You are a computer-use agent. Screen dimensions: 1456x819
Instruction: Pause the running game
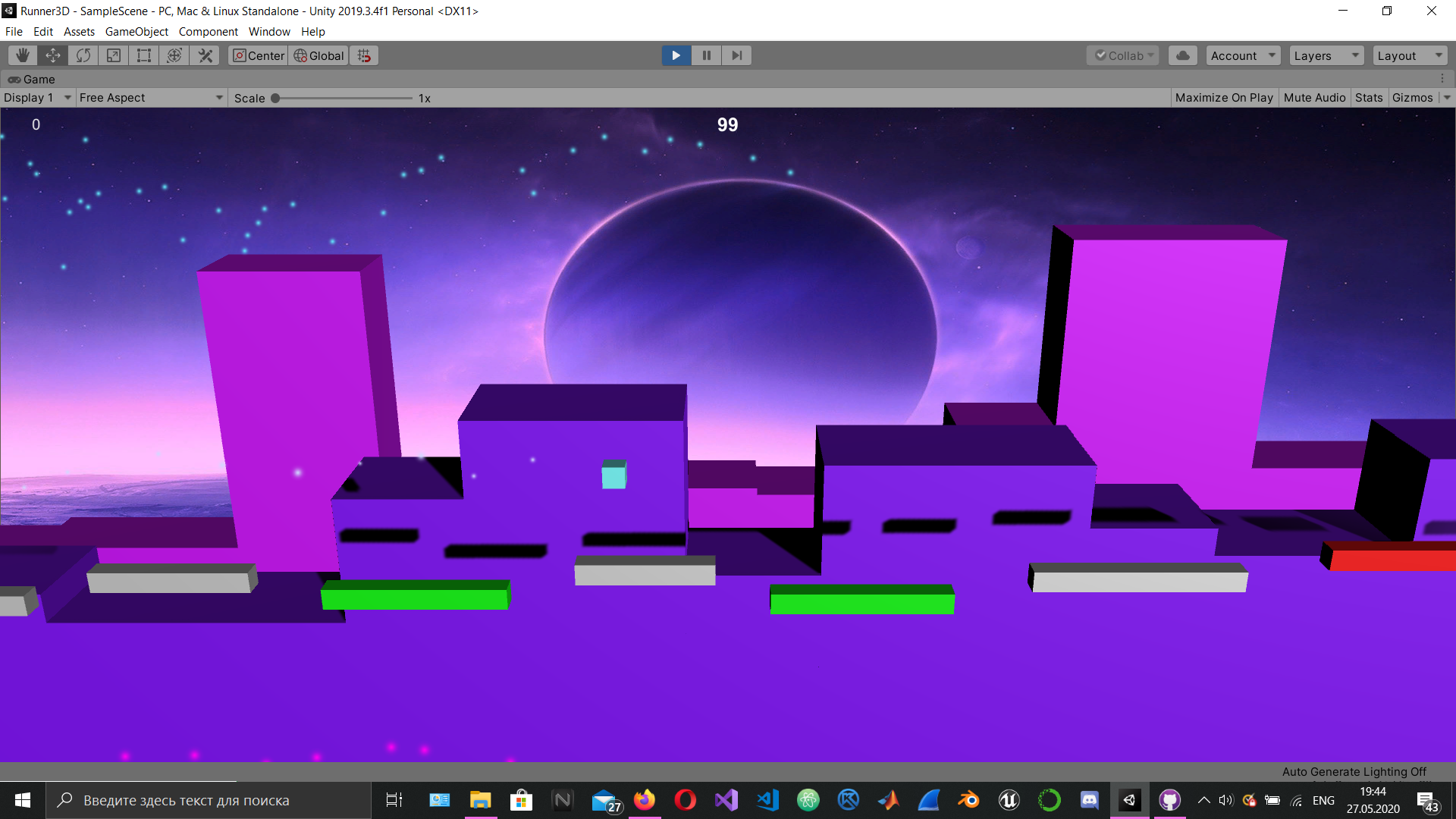706,55
